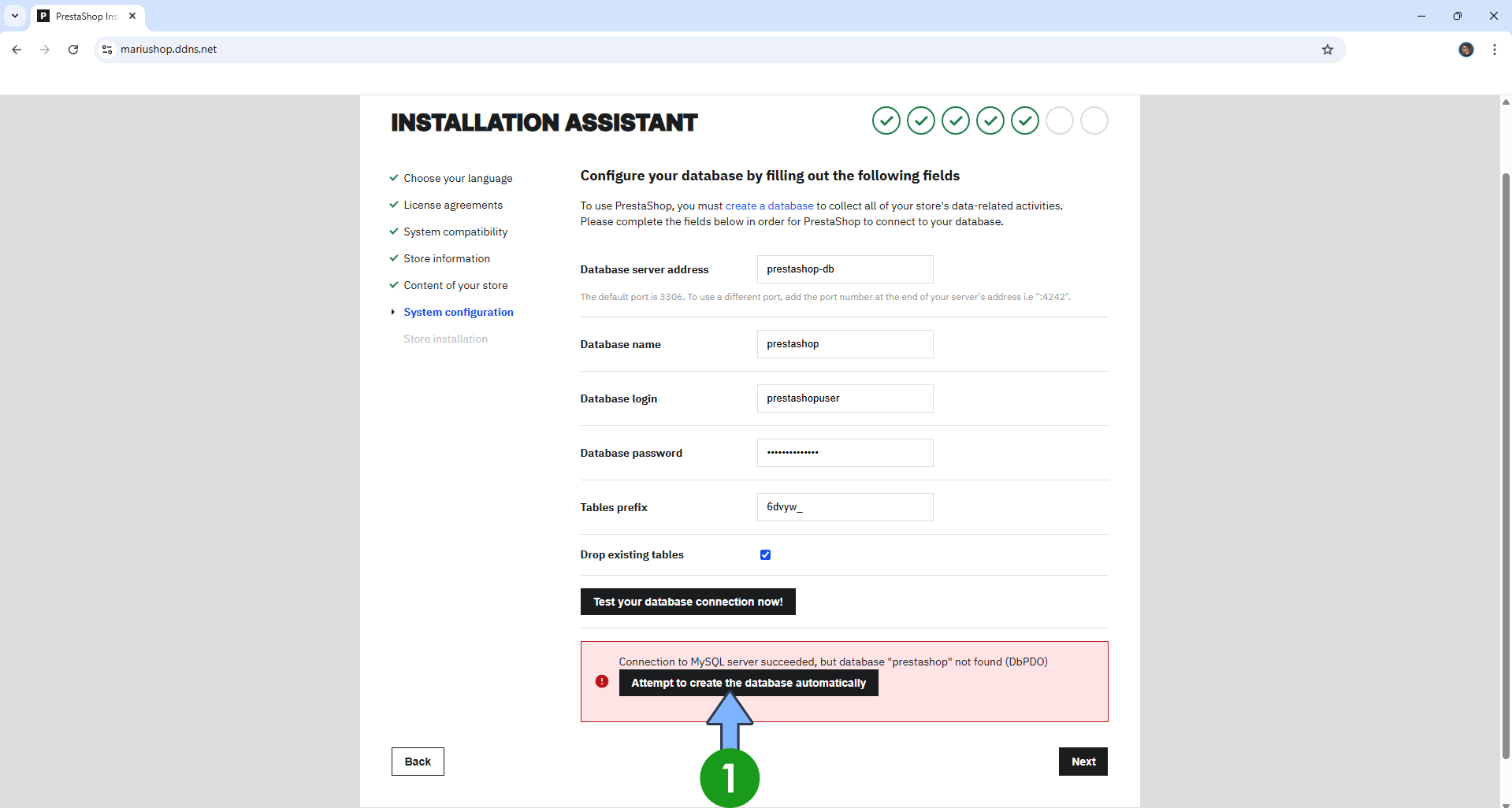Navigate forward using the browser arrow
This screenshot has height=808, width=1512.
pyautogui.click(x=44, y=49)
